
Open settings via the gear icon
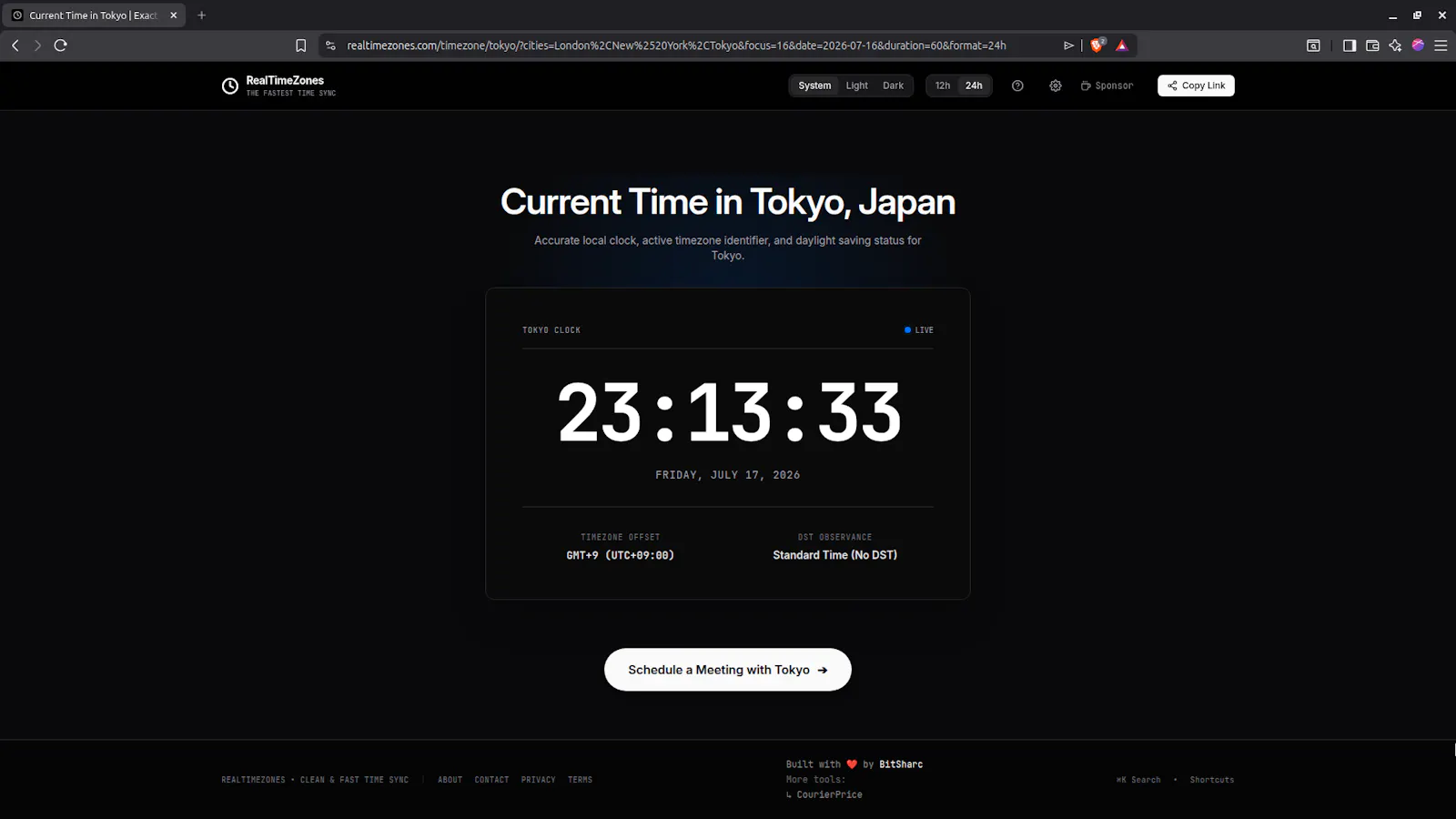[1056, 86]
